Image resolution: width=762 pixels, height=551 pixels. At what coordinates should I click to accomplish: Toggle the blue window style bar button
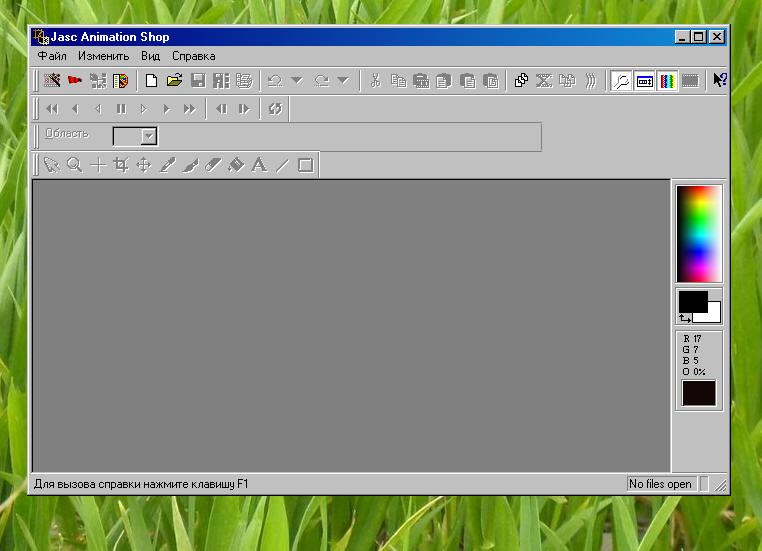(x=644, y=81)
